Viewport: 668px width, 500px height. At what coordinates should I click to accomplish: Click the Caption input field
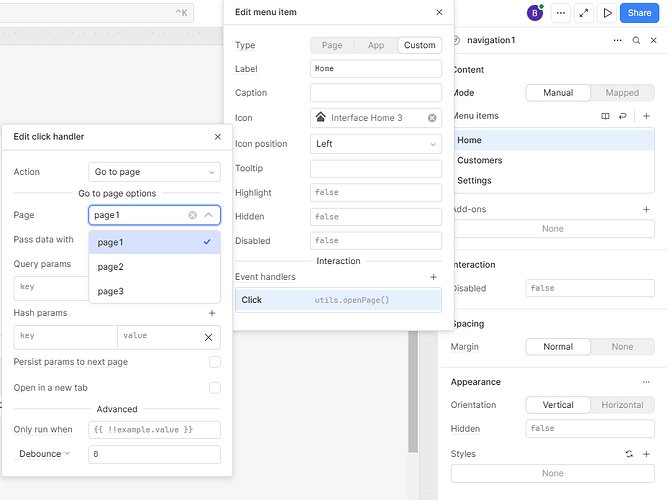pyautogui.click(x=376, y=93)
